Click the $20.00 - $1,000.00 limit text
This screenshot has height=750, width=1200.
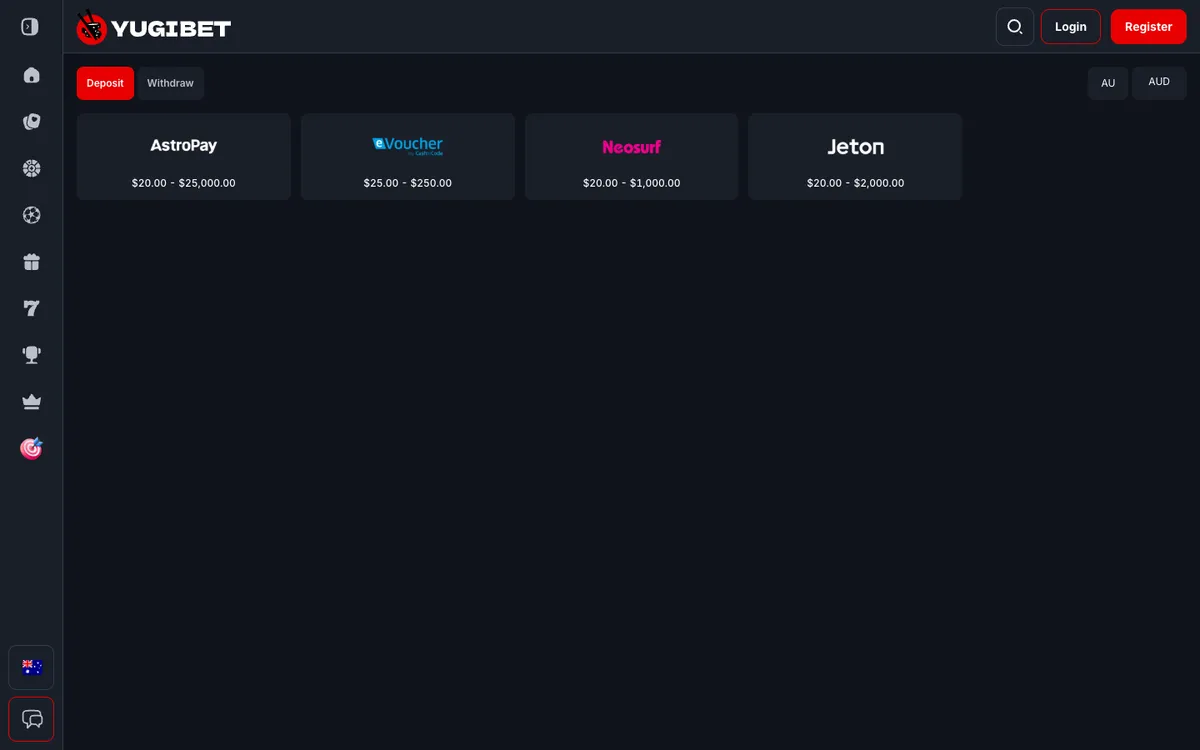tap(631, 183)
